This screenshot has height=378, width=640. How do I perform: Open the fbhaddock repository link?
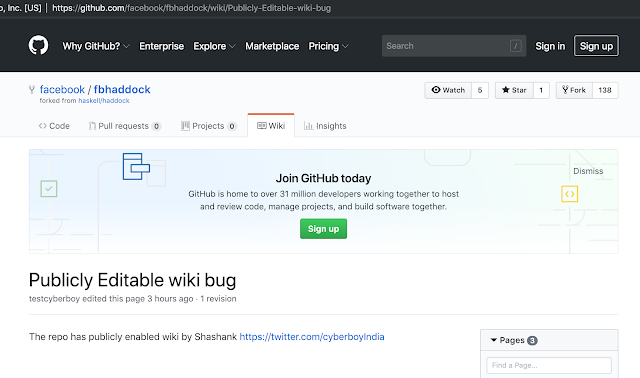click(x=122, y=89)
